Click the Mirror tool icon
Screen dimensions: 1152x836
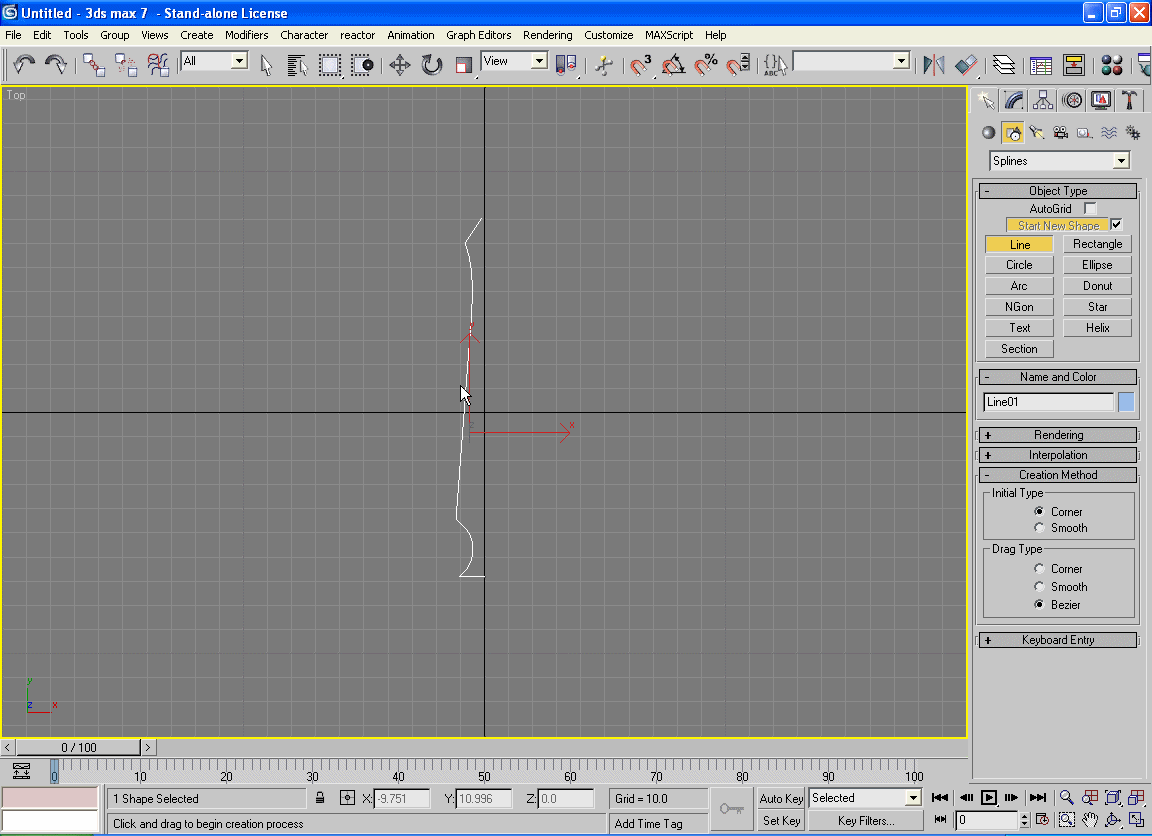933,65
